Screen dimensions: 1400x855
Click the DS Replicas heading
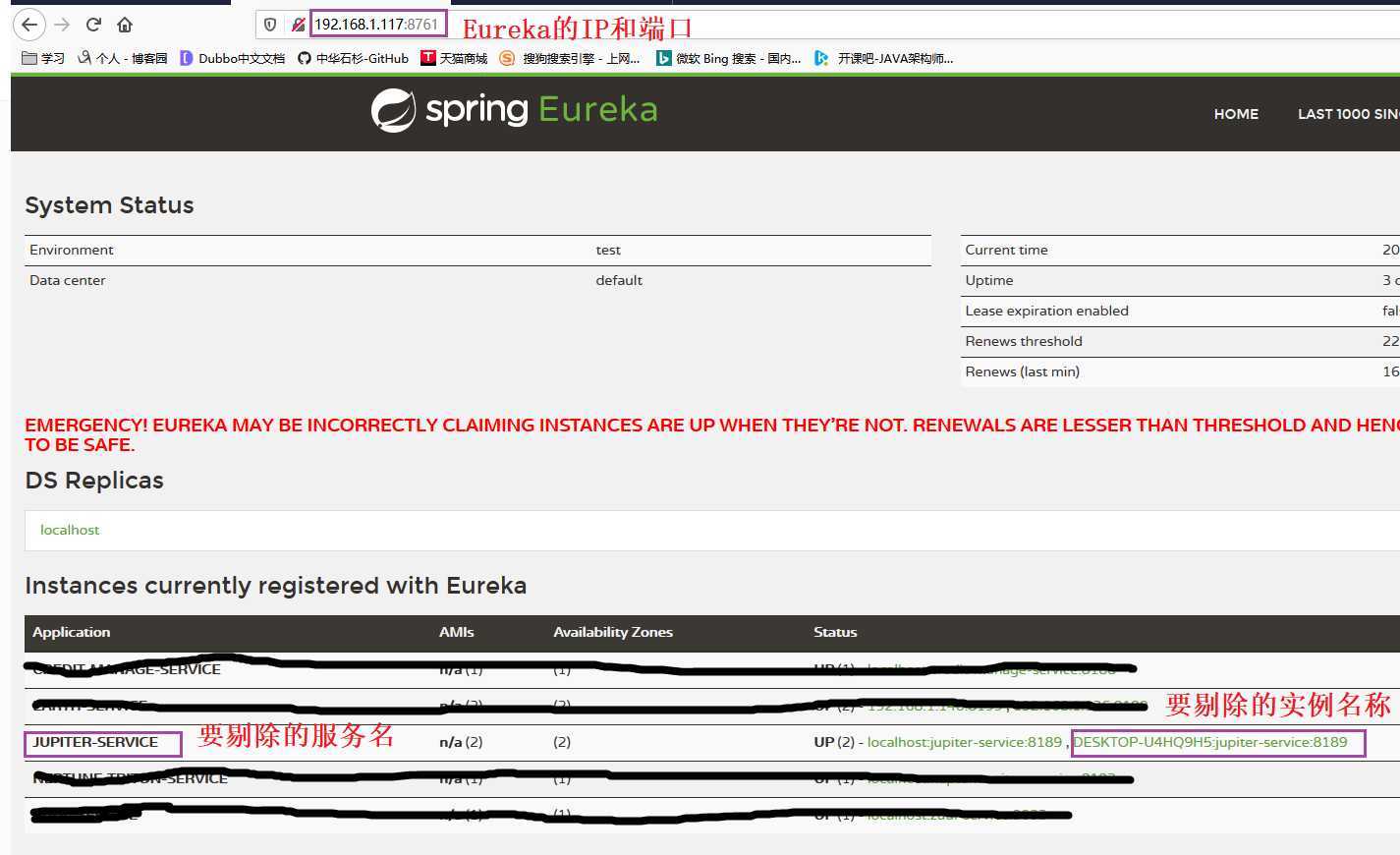point(94,481)
